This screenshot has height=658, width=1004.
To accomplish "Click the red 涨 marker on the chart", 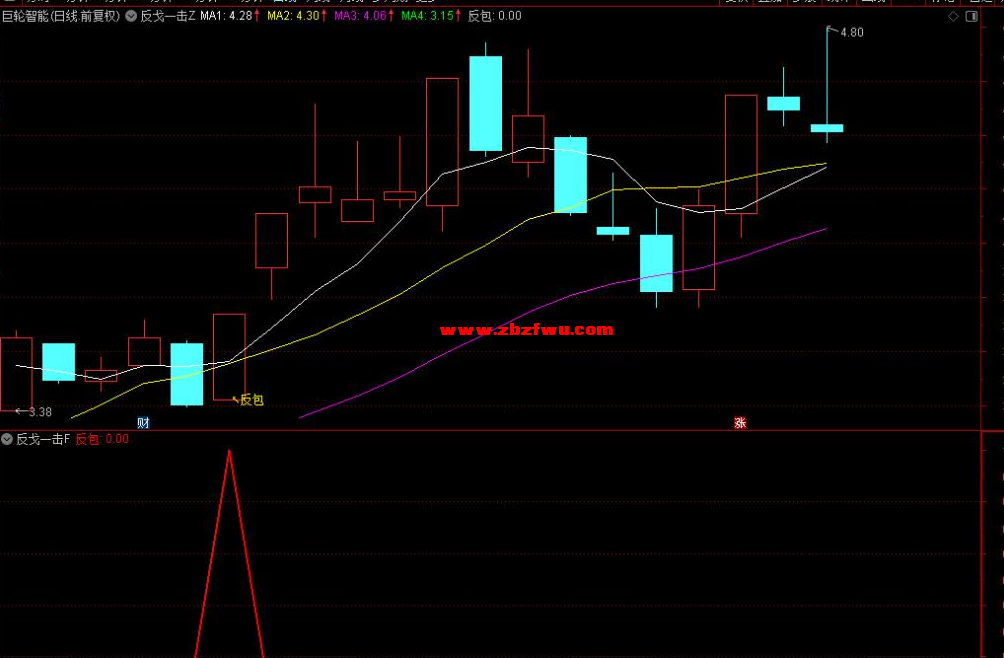I will (x=740, y=422).
